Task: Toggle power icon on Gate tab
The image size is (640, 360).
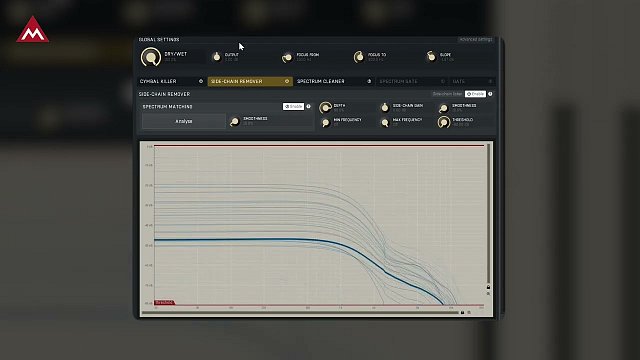Action: point(491,81)
